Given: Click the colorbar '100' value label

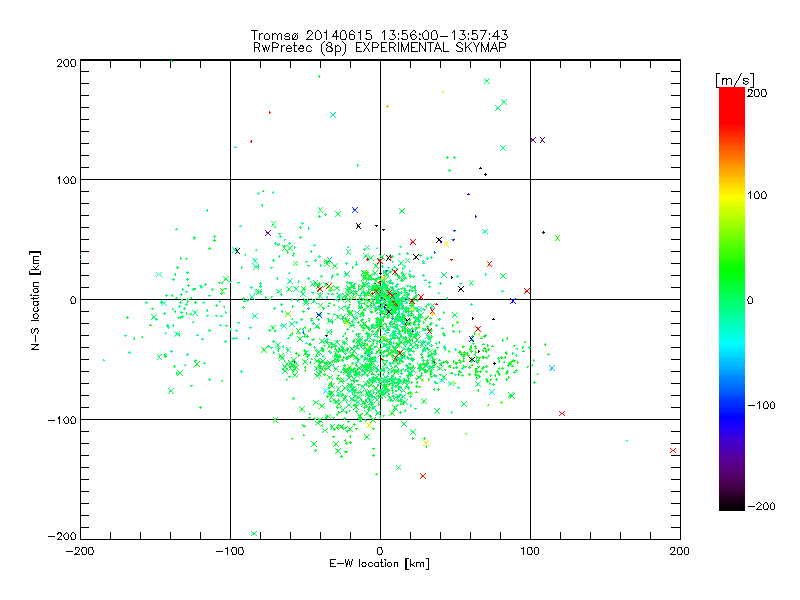Looking at the screenshot, I should [x=757, y=195].
